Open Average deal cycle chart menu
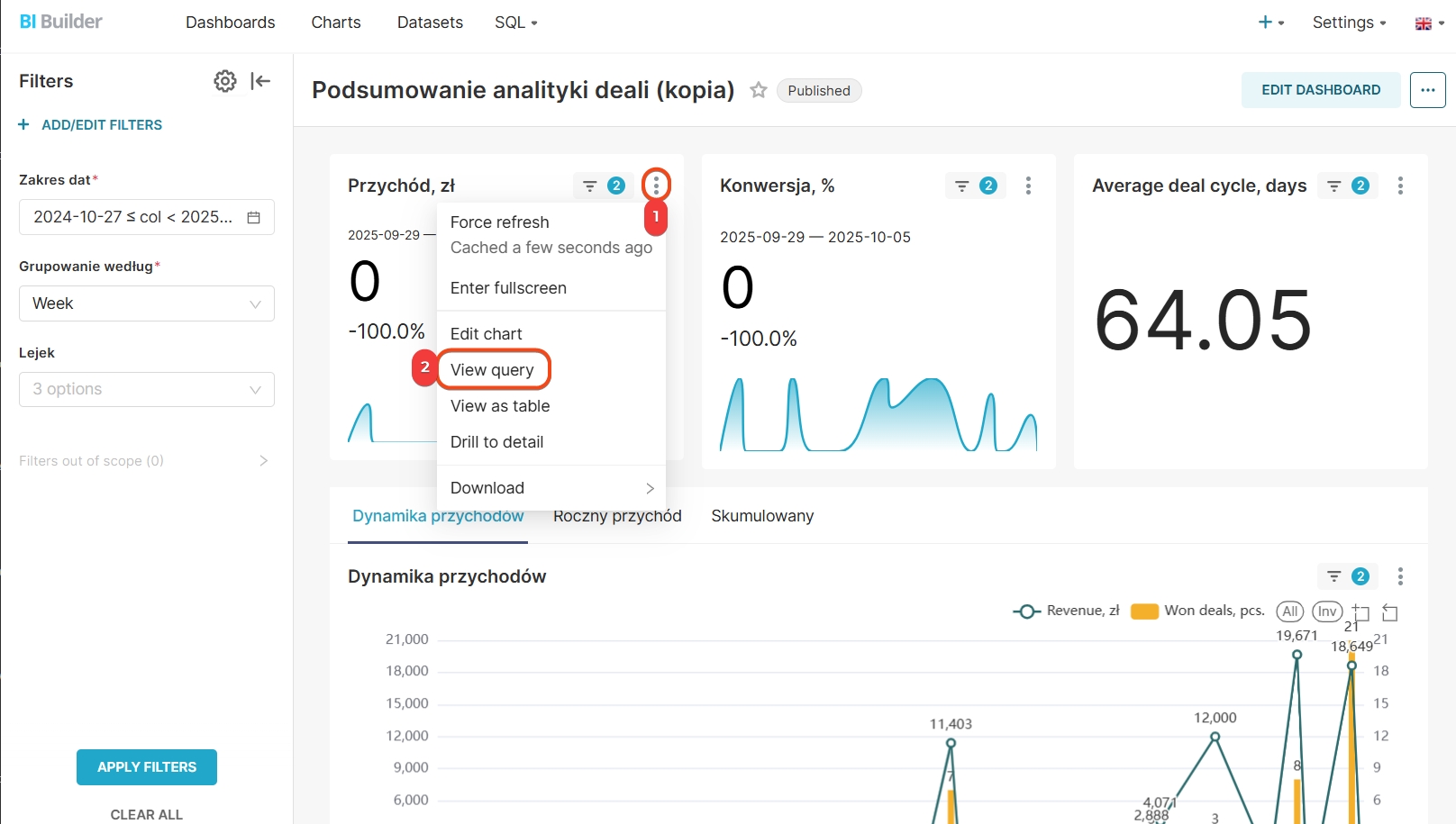The image size is (1456, 824). pyautogui.click(x=1399, y=186)
